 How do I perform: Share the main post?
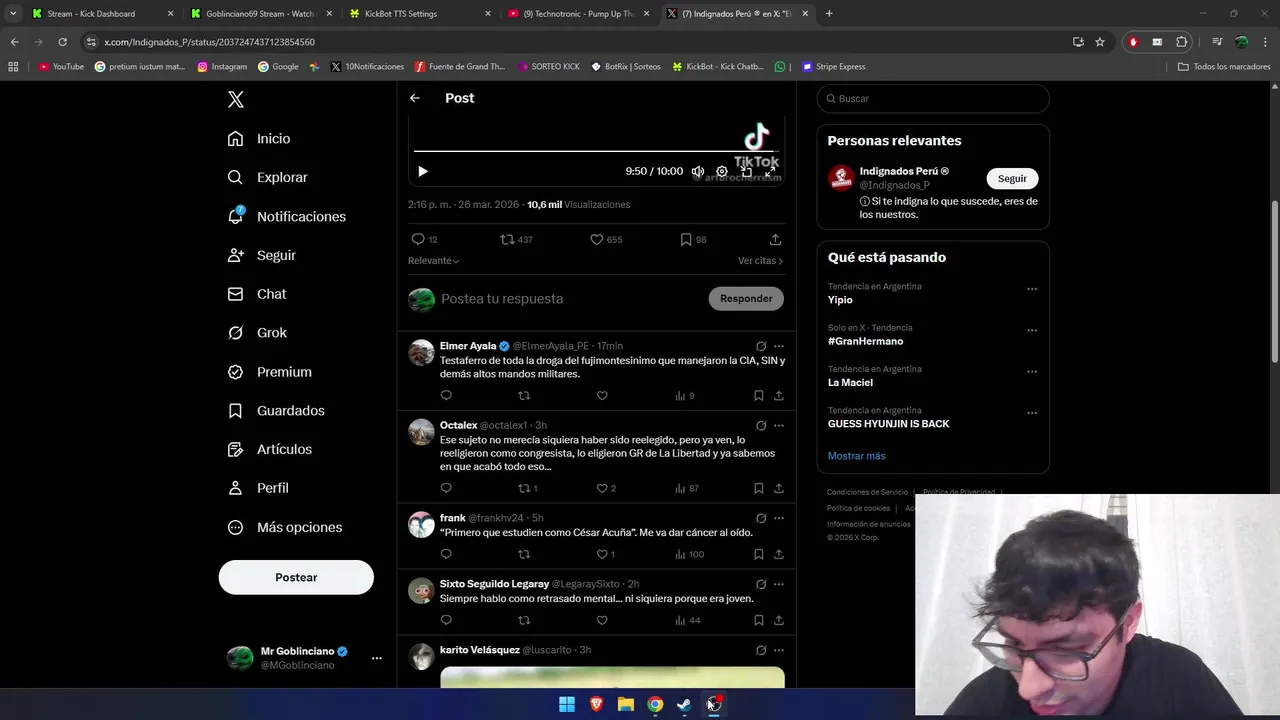click(775, 240)
